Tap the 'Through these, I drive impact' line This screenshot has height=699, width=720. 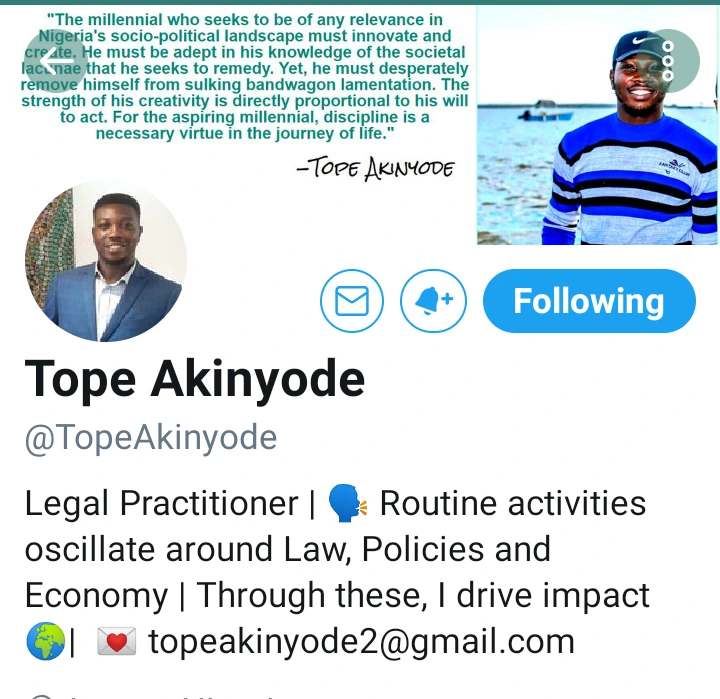point(423,595)
